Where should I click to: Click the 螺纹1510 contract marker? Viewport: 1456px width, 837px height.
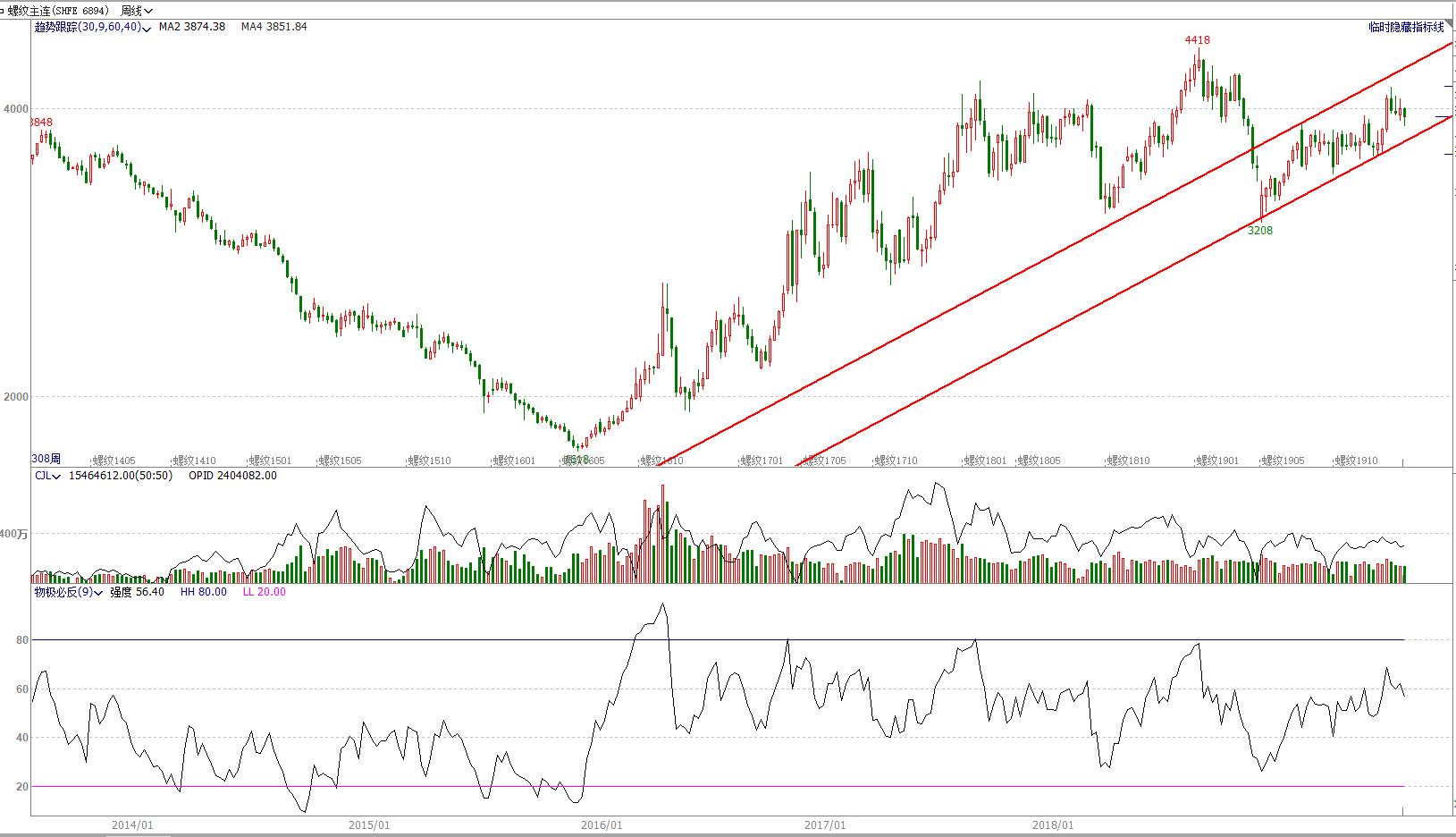pyautogui.click(x=429, y=461)
